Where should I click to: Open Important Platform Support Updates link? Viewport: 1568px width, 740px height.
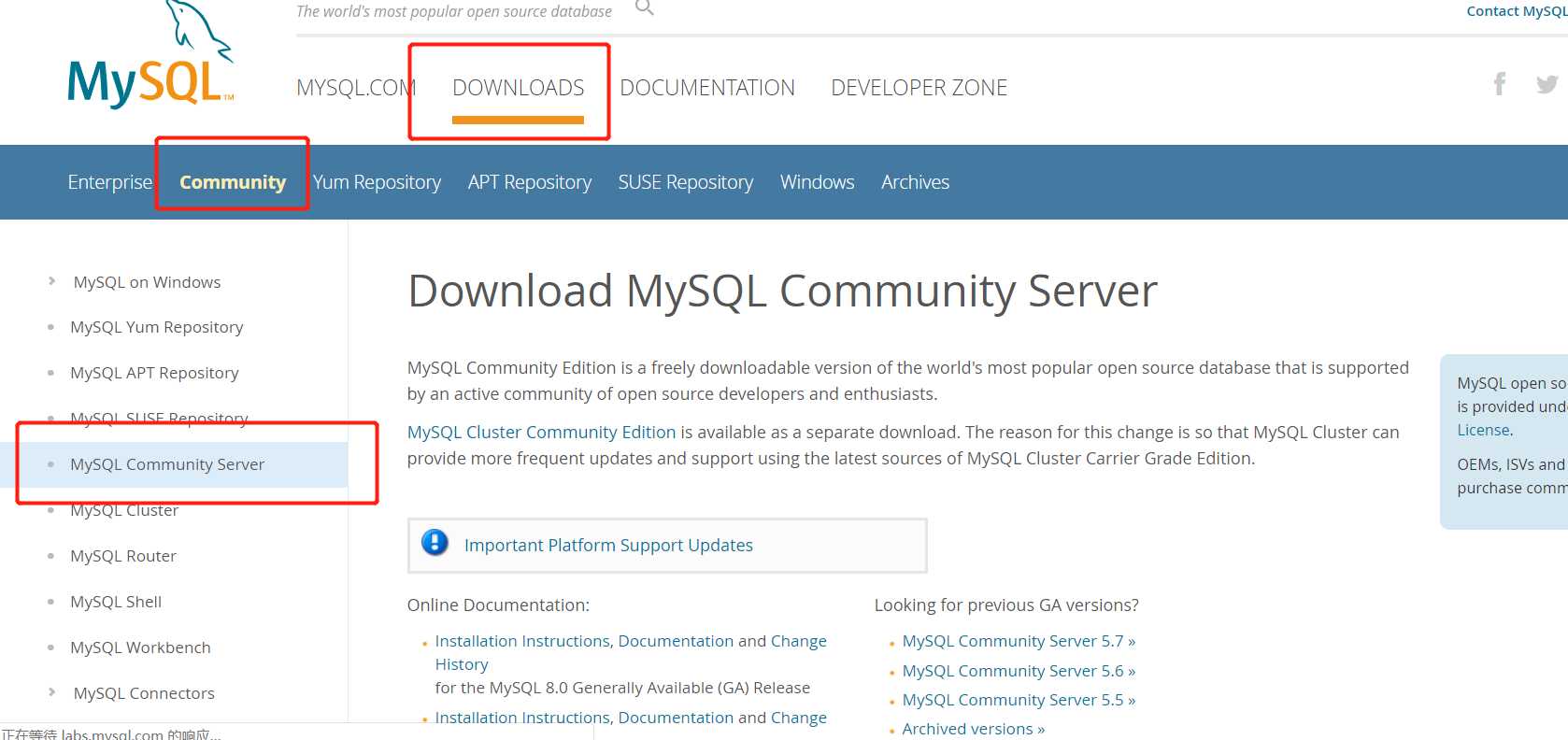pyautogui.click(x=608, y=545)
